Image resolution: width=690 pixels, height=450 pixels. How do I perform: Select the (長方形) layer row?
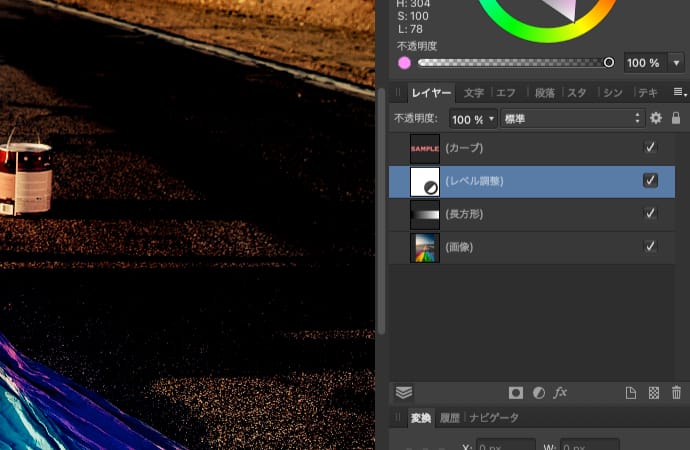point(530,214)
